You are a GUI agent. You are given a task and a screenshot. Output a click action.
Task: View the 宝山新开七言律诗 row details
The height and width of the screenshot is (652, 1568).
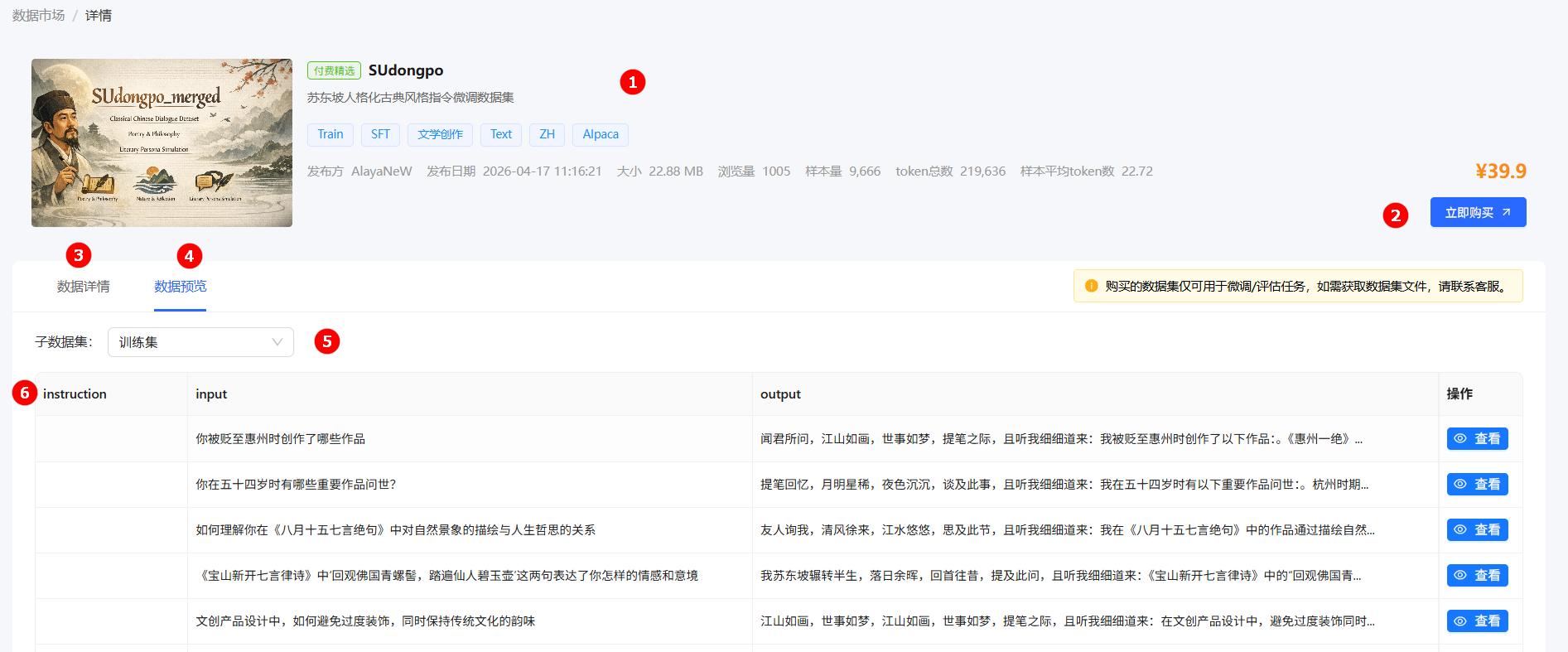pyautogui.click(x=1477, y=576)
